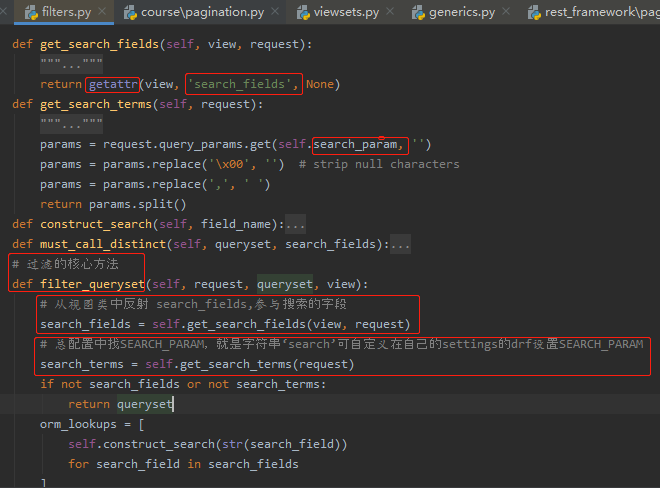This screenshot has width=660, height=488.
Task: Click the 'if not search_fields or not search_terms' line
Action: coord(183,384)
